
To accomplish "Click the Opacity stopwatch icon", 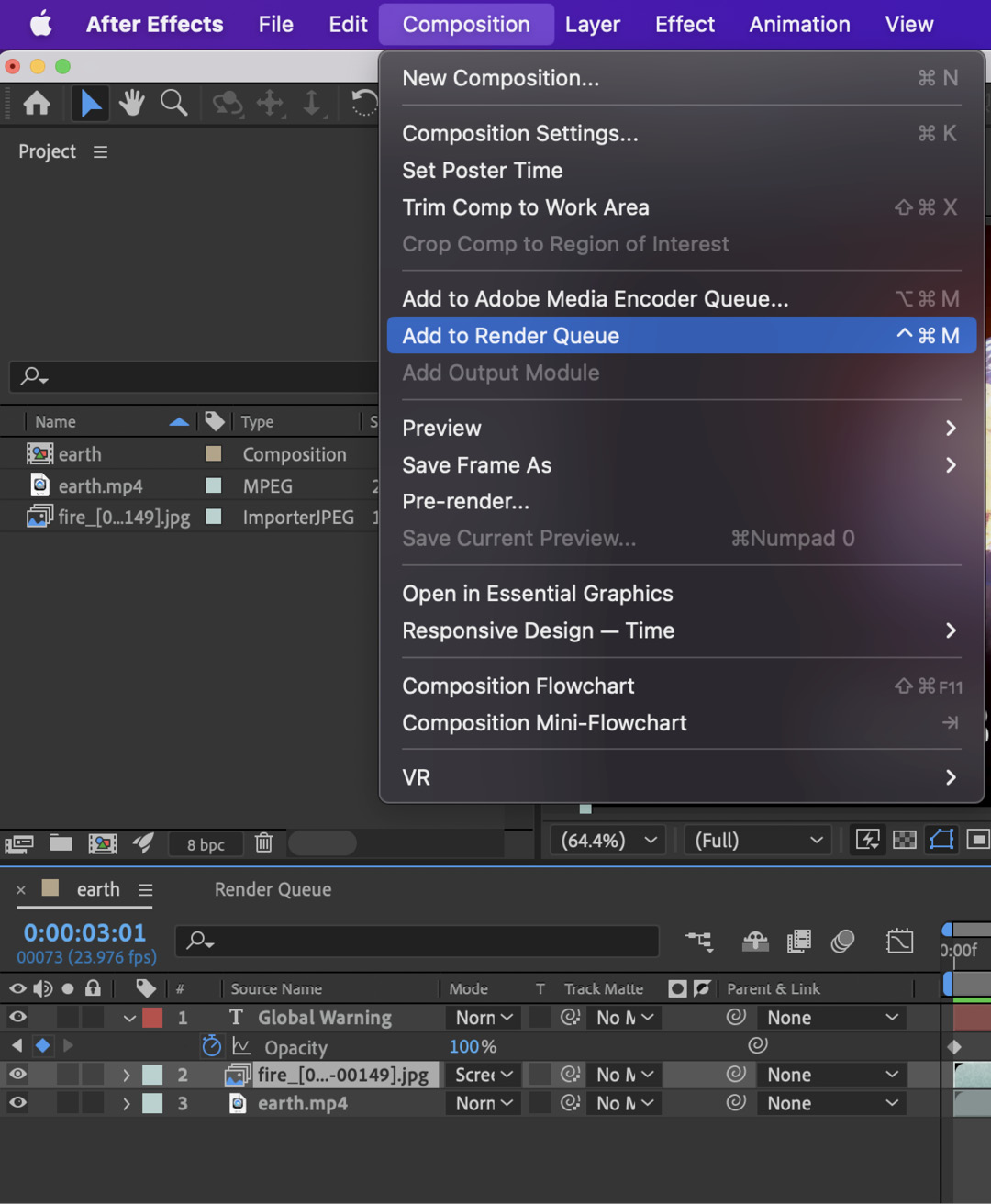I will pyautogui.click(x=212, y=1046).
